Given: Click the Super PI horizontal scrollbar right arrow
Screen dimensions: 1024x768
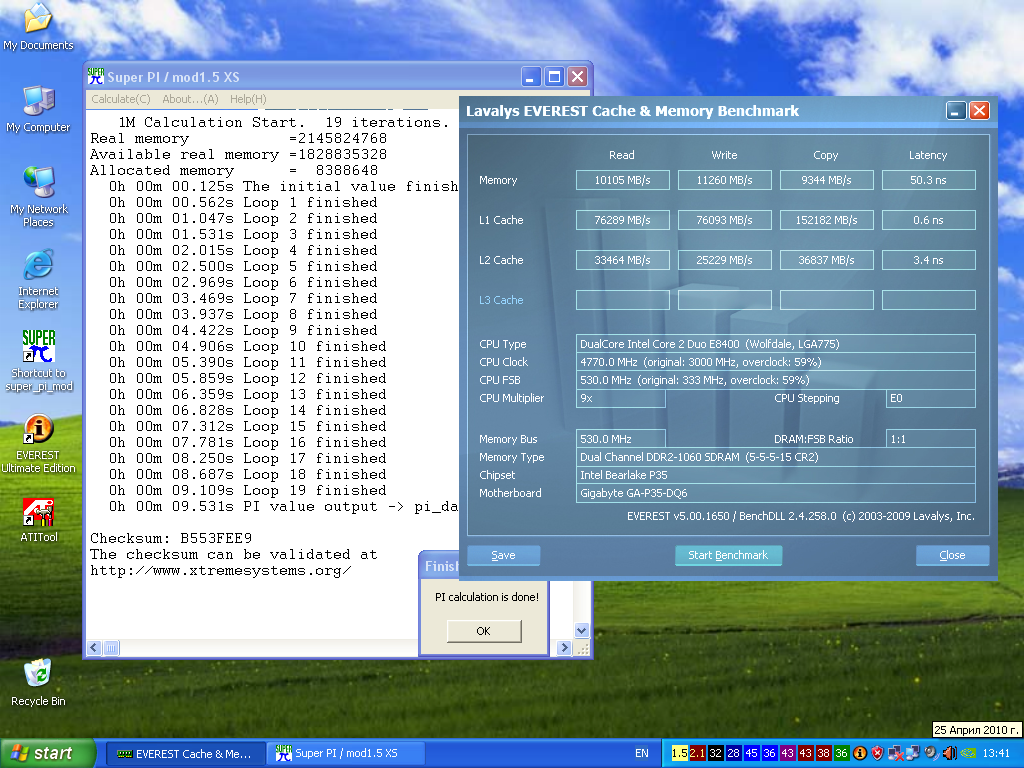Looking at the screenshot, I should pyautogui.click(x=564, y=648).
